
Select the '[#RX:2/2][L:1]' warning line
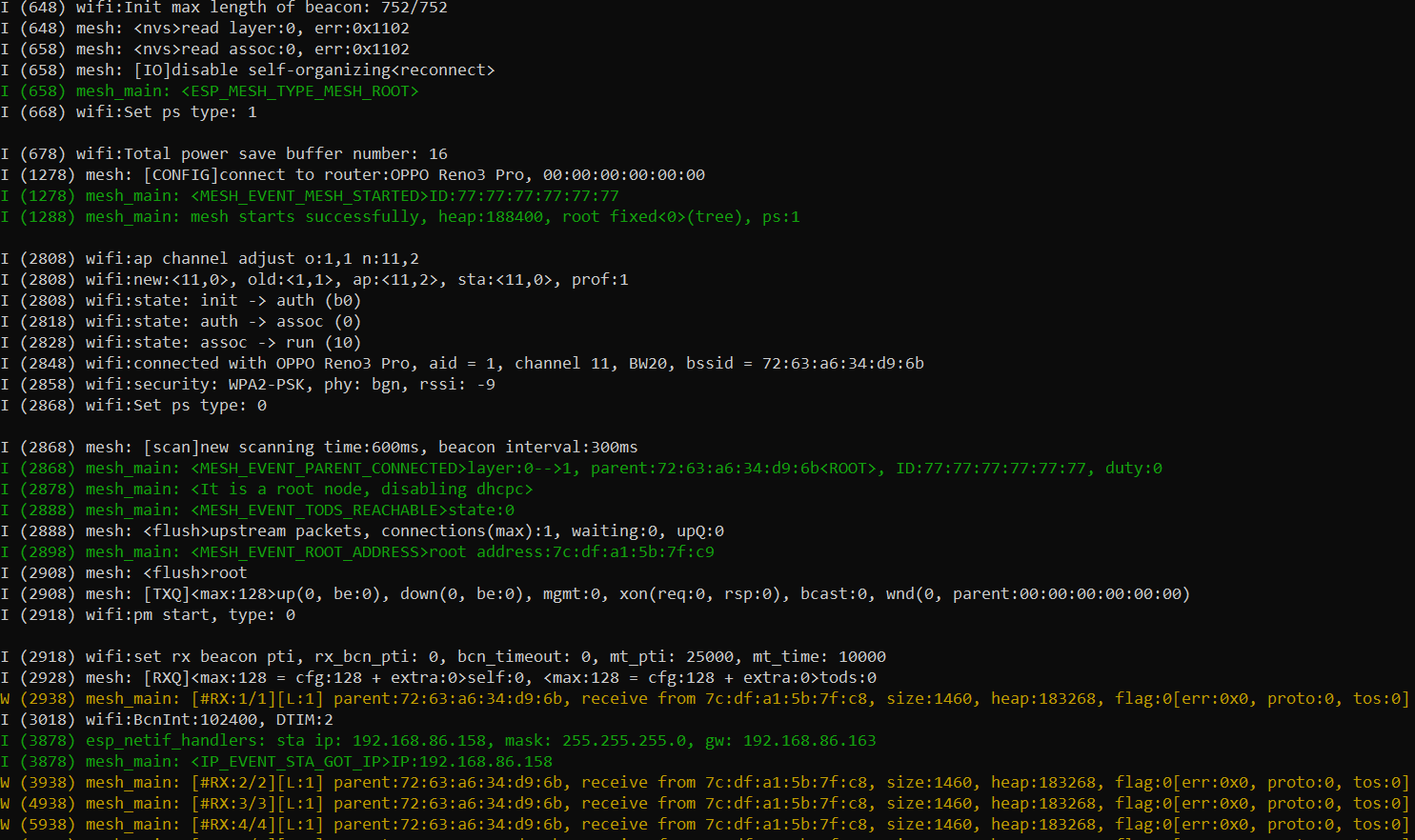point(705,783)
